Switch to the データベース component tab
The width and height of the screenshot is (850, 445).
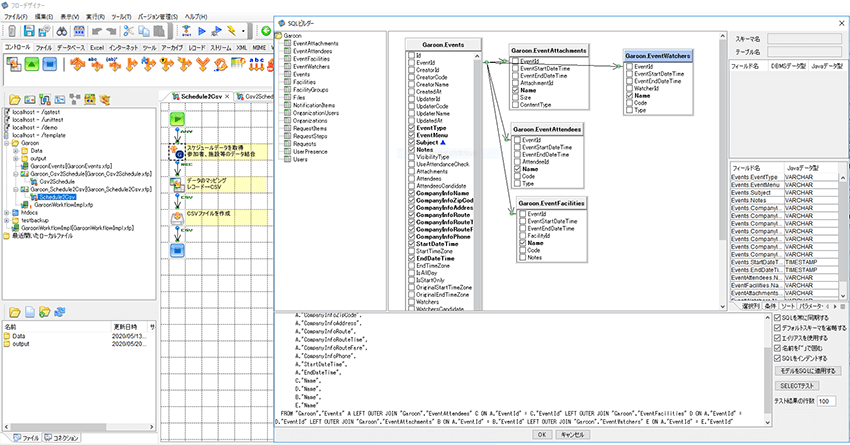coord(70,47)
